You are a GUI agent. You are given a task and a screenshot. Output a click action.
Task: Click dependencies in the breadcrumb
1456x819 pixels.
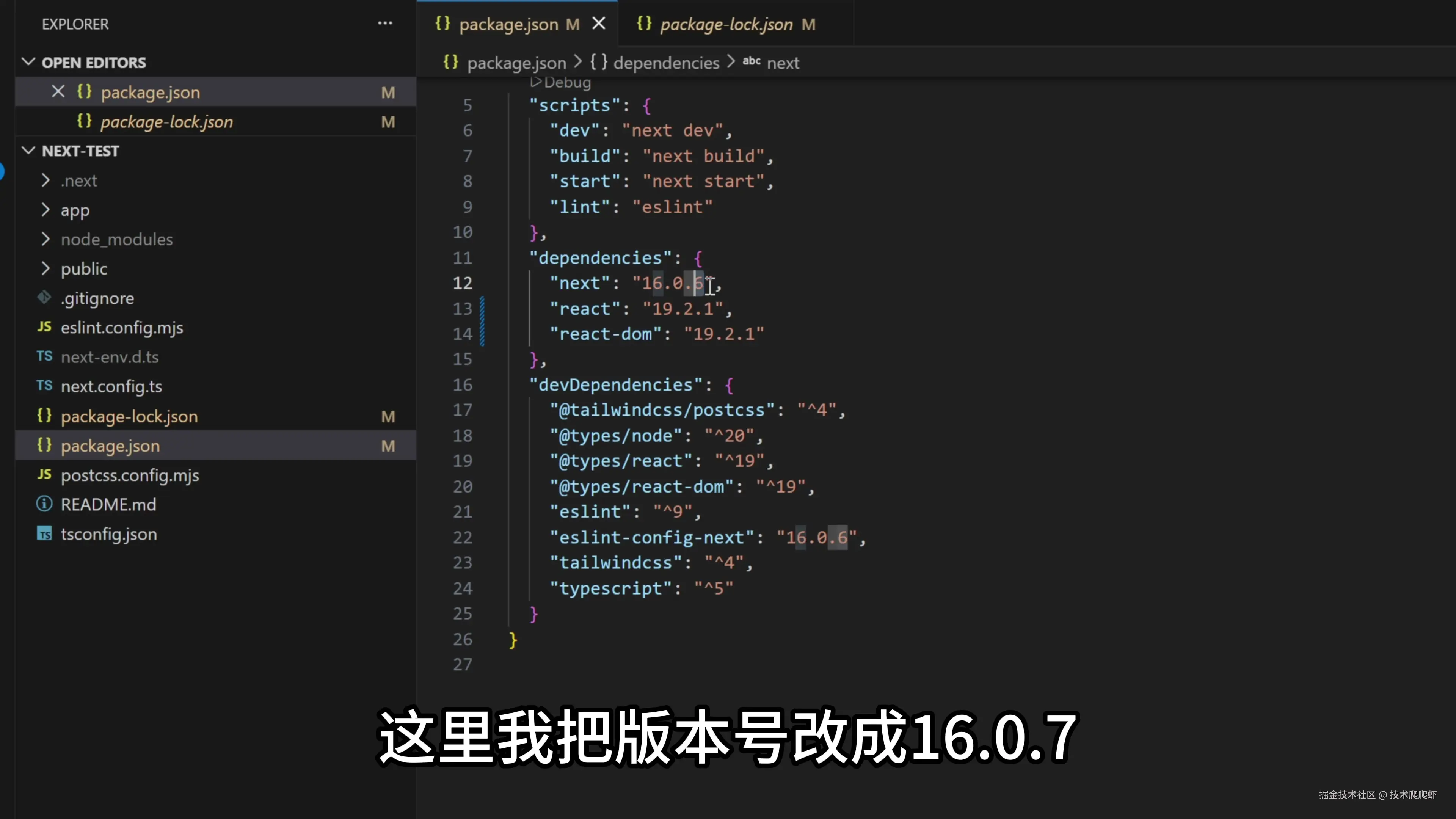coord(666,63)
